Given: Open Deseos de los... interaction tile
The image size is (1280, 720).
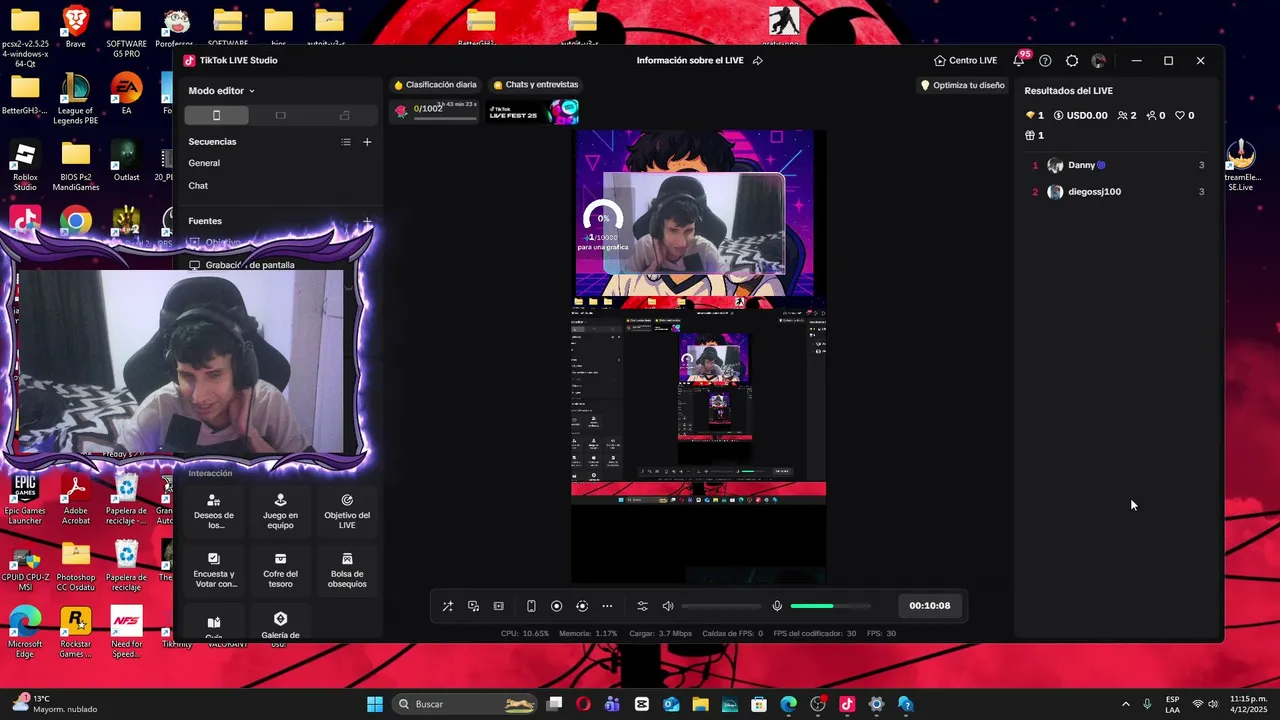Looking at the screenshot, I should pos(214,511).
